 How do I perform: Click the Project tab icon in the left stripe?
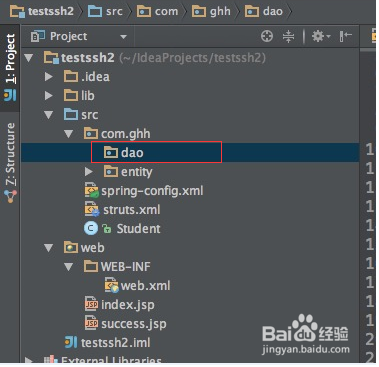click(x=10, y=96)
